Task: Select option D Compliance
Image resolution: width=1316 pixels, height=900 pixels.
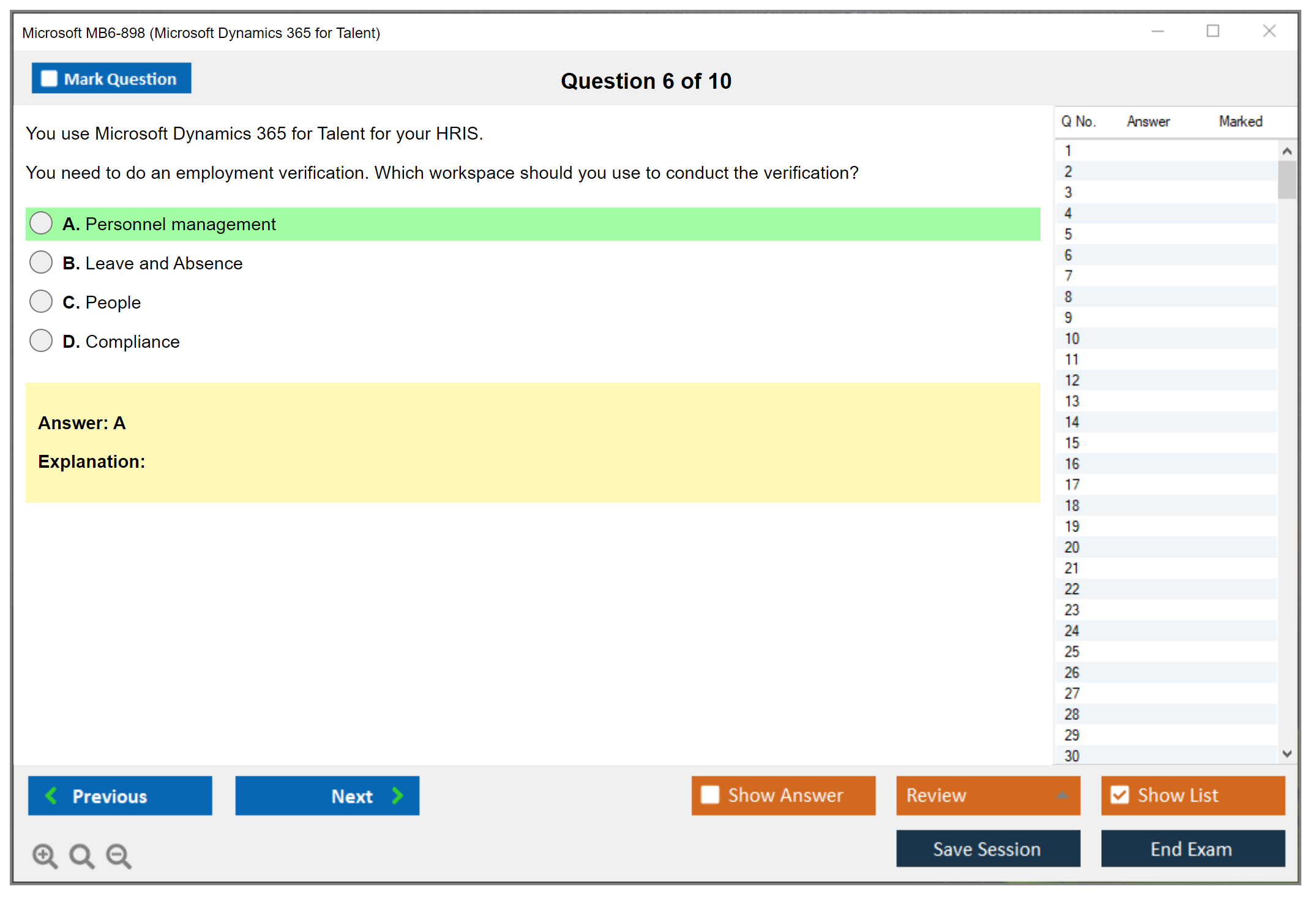Action: click(41, 341)
